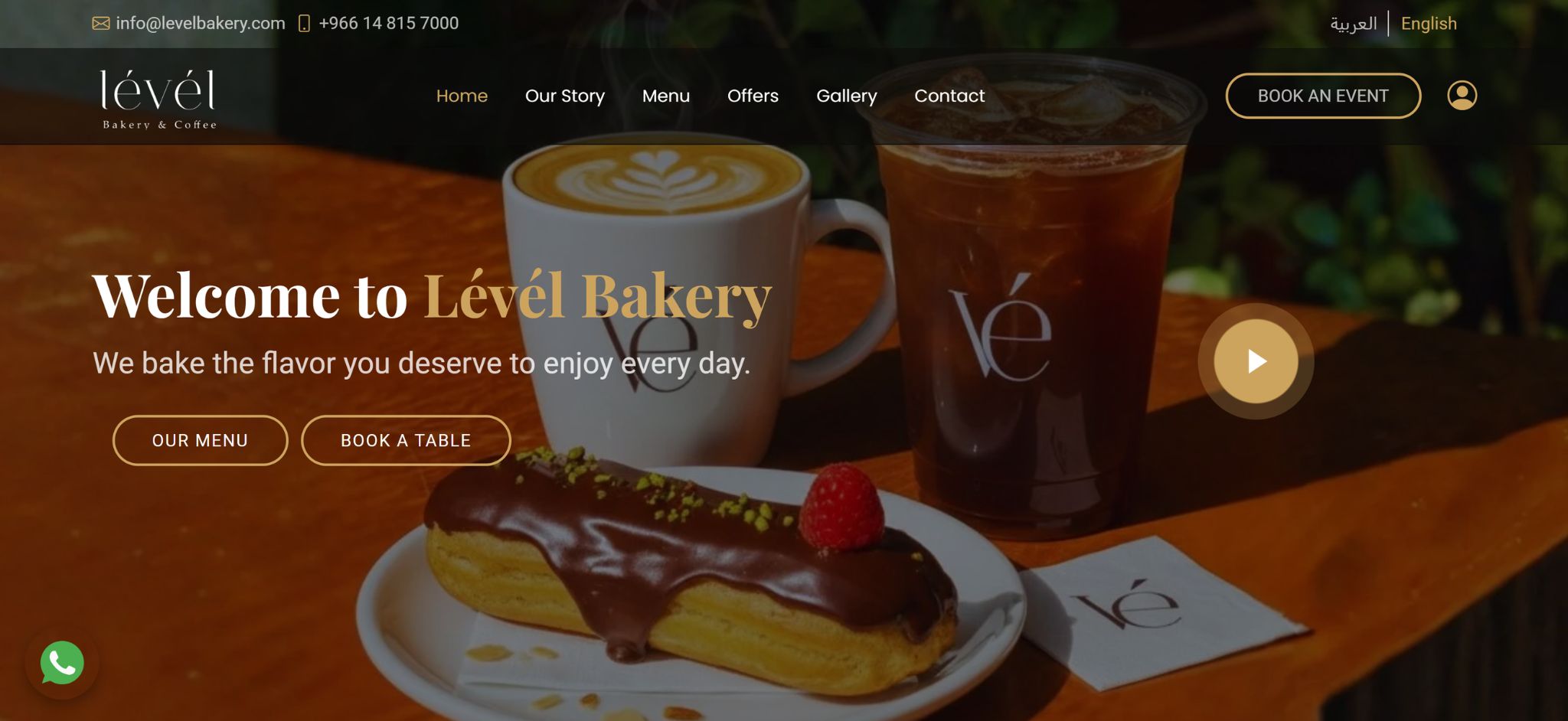Image resolution: width=1568 pixels, height=721 pixels.
Task: Open the Menu nav item
Action: 666,96
